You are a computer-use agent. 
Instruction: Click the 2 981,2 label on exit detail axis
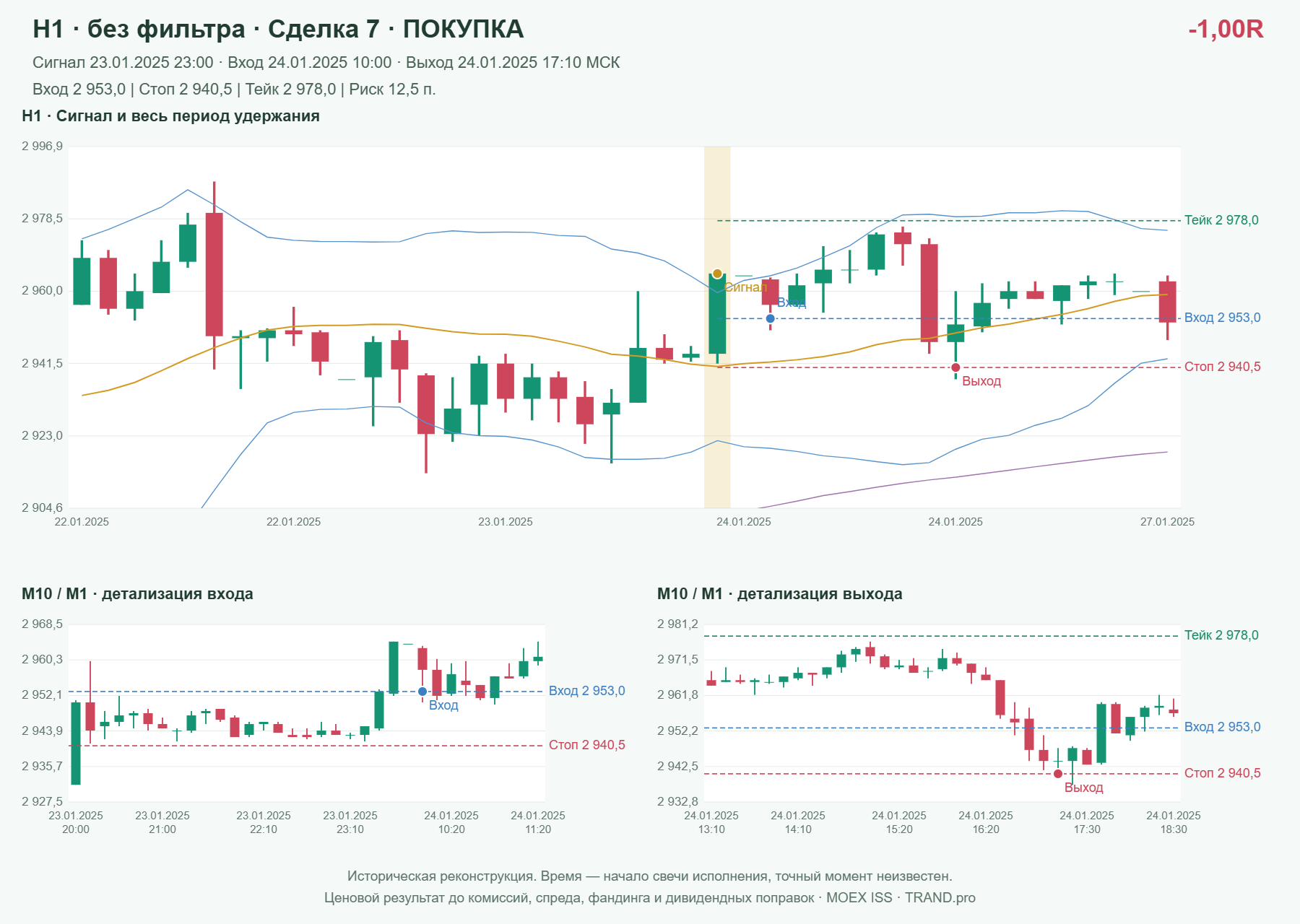677,624
